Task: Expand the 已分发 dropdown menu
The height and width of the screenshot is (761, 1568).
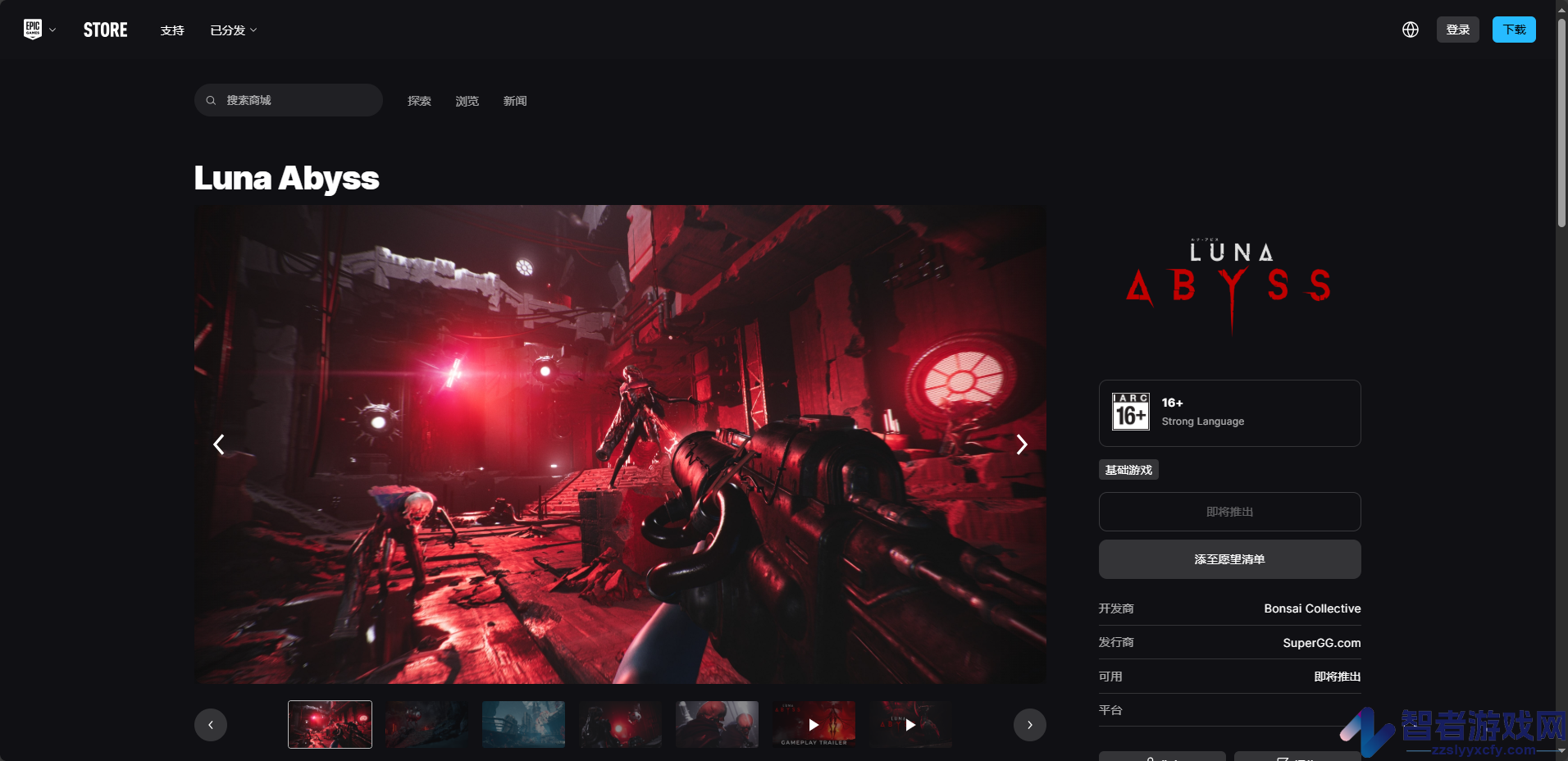Action: pos(234,30)
